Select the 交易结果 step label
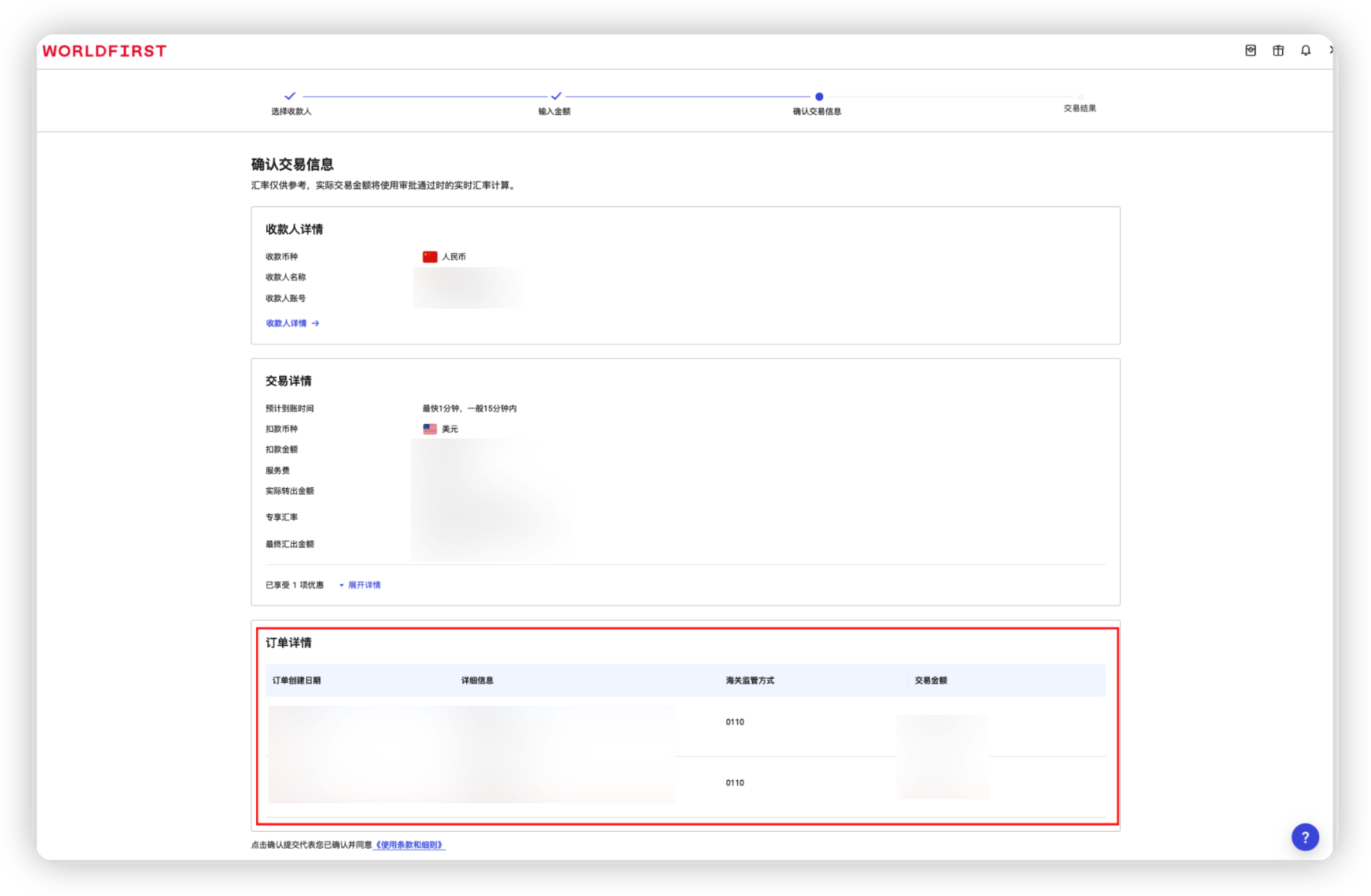Image resolution: width=1371 pixels, height=896 pixels. [x=1080, y=109]
